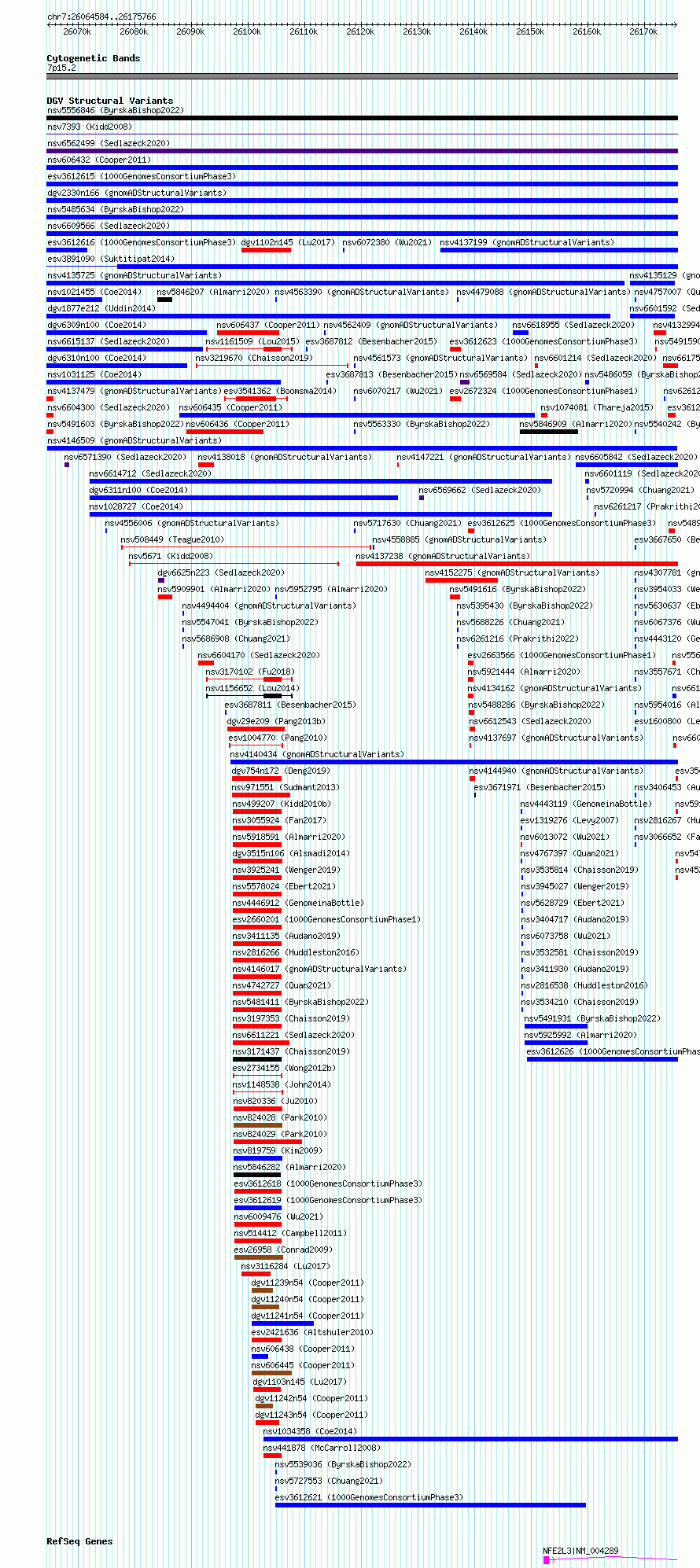Viewport: 700px width, 1568px height.
Task: Open nsv6614712 (Sedlazeck2020) label
Action: 151,474
